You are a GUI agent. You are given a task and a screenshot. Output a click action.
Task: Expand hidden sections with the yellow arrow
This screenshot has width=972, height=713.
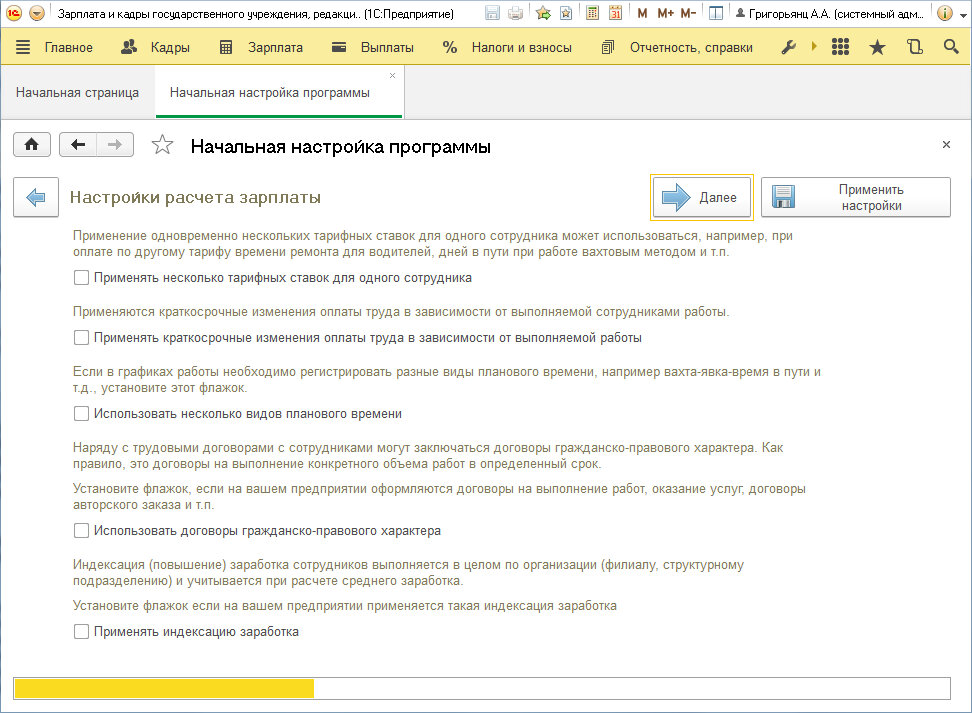coord(813,48)
